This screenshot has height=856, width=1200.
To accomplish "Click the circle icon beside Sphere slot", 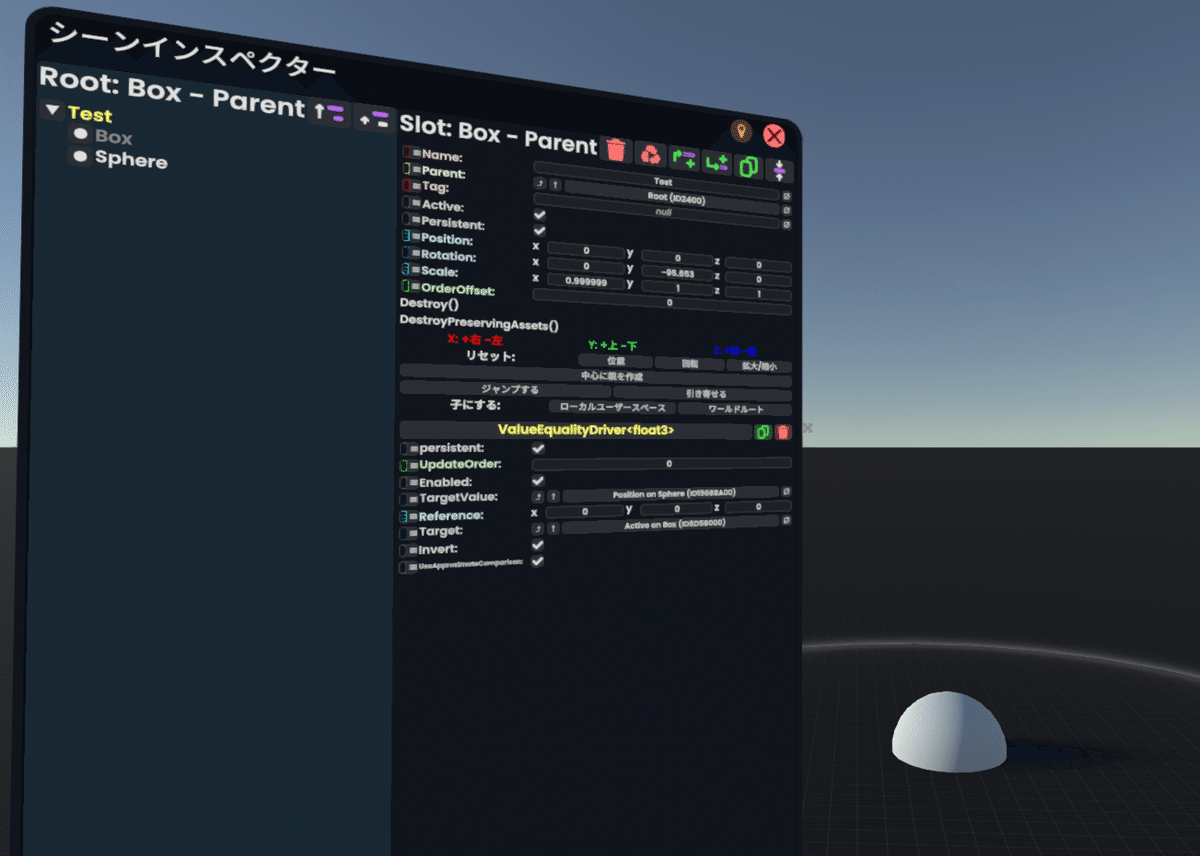I will coord(80,157).
